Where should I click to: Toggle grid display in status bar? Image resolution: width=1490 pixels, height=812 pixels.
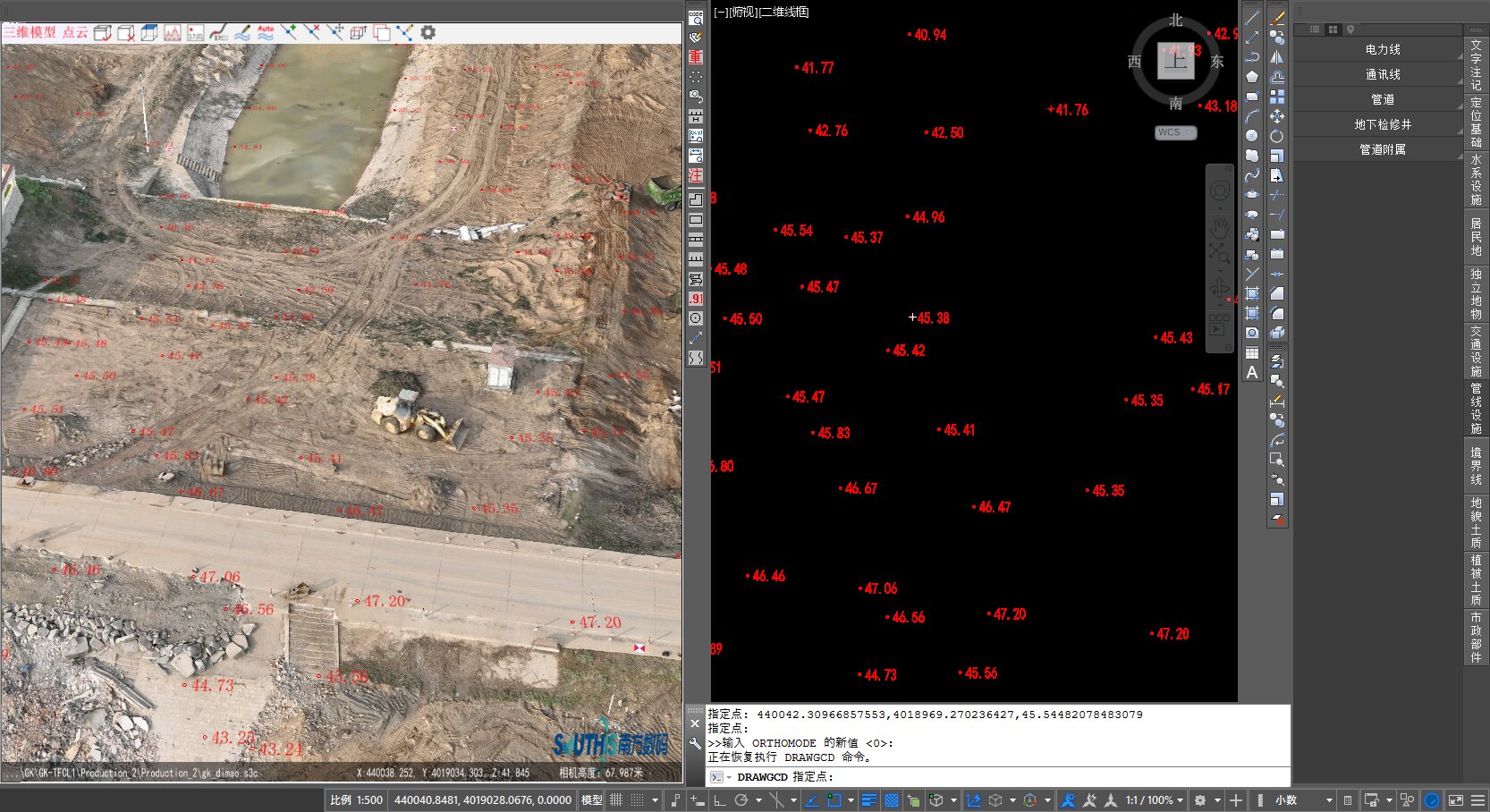point(616,800)
